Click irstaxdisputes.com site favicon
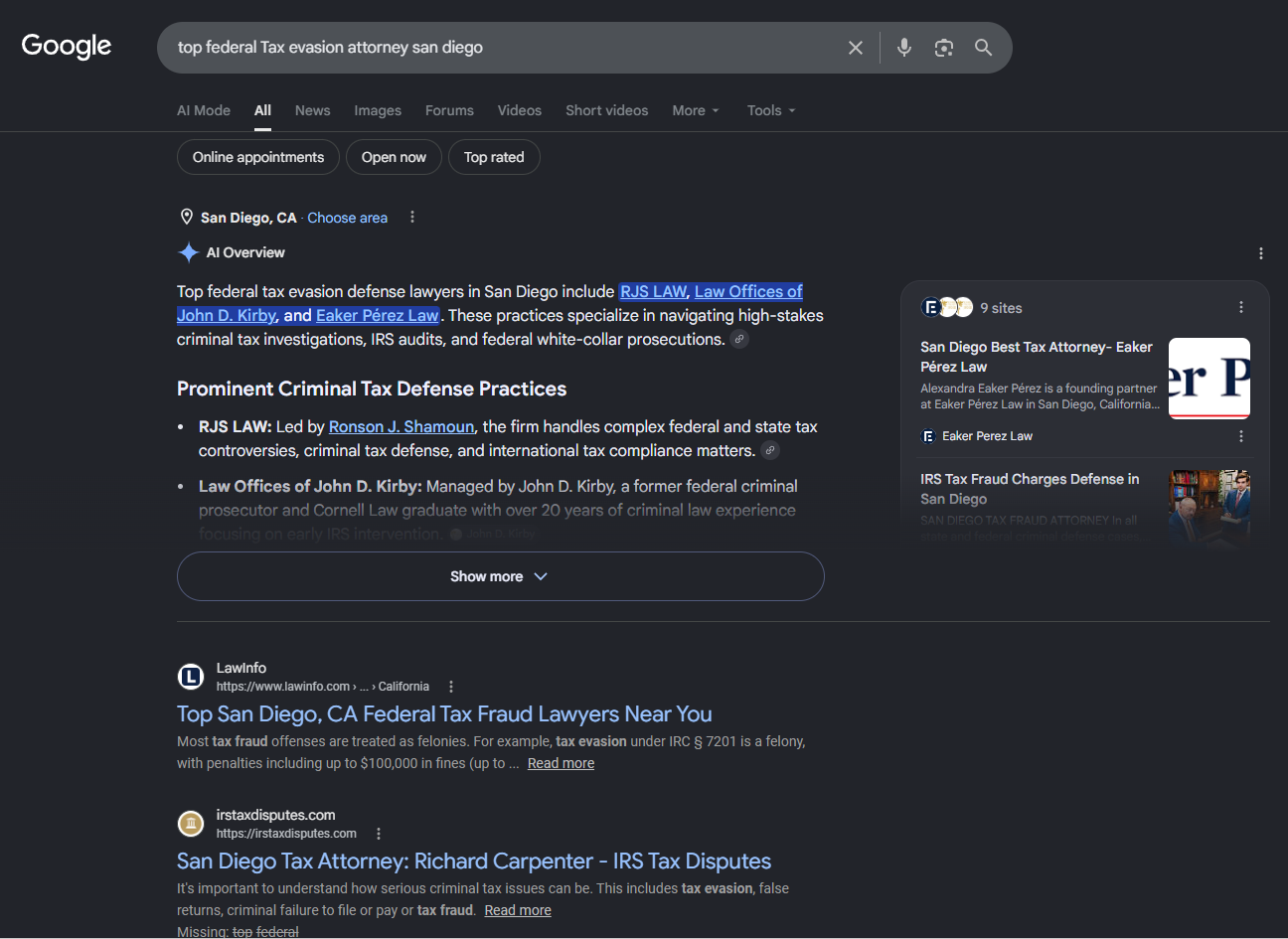The width and height of the screenshot is (1288, 939). (191, 824)
